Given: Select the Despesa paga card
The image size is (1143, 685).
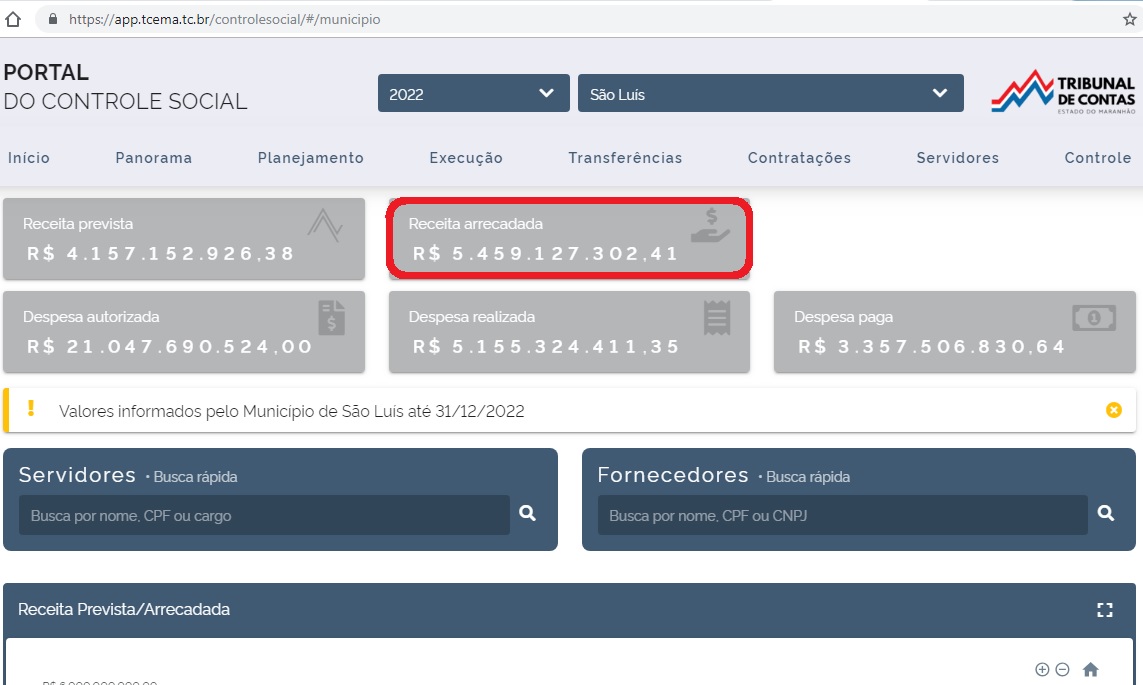Looking at the screenshot, I should pyautogui.click(x=954, y=332).
